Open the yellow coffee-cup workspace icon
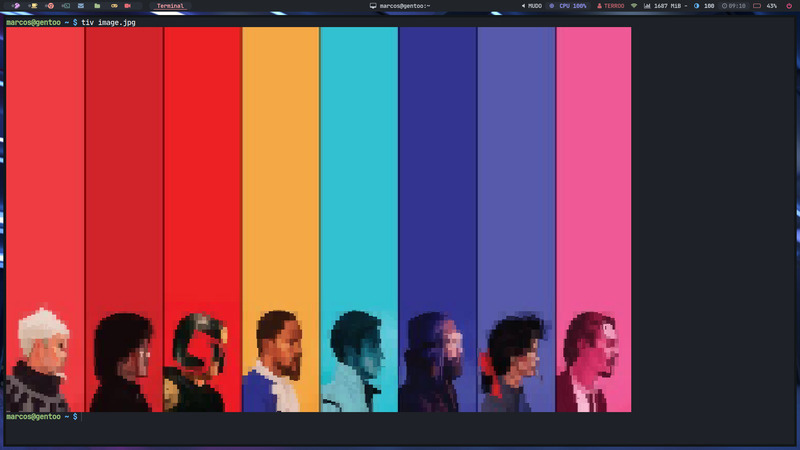The width and height of the screenshot is (800, 450). (34, 6)
